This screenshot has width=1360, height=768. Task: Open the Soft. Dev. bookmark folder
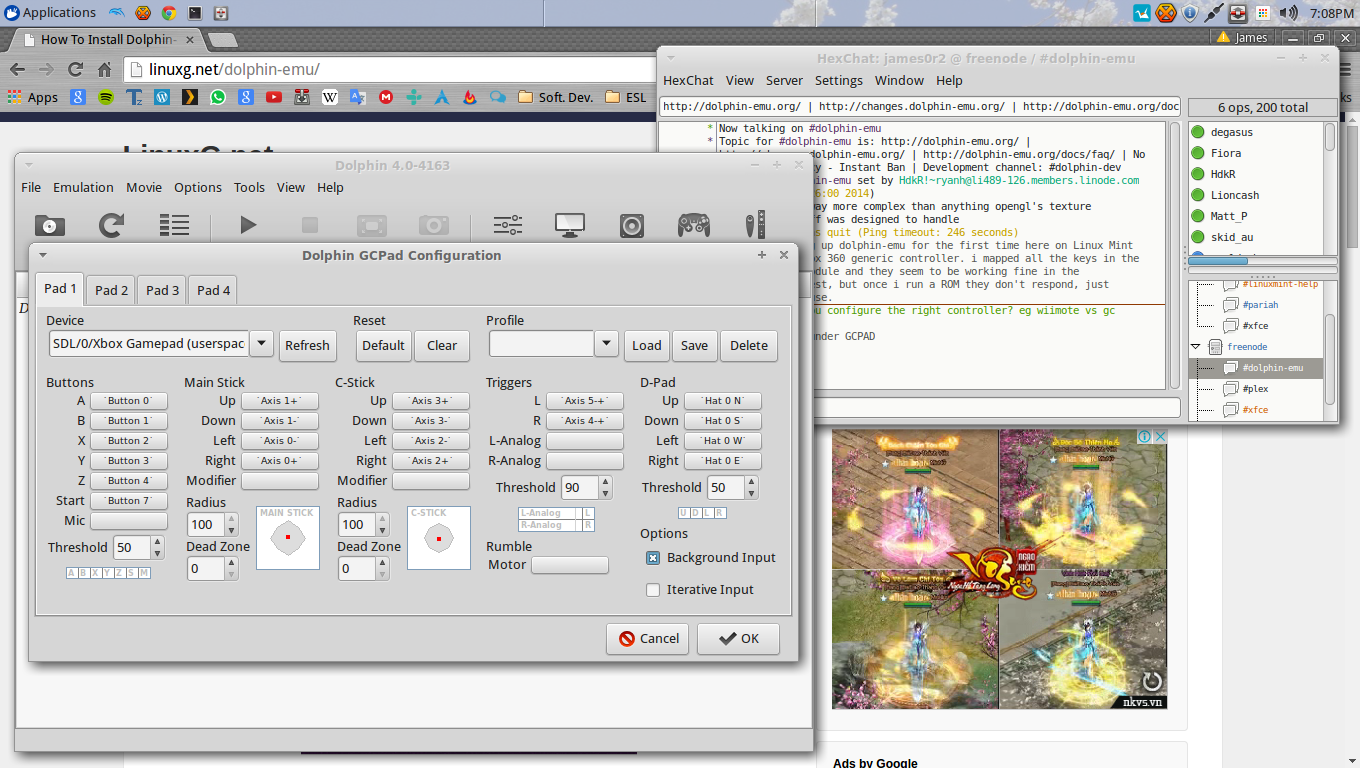point(556,97)
